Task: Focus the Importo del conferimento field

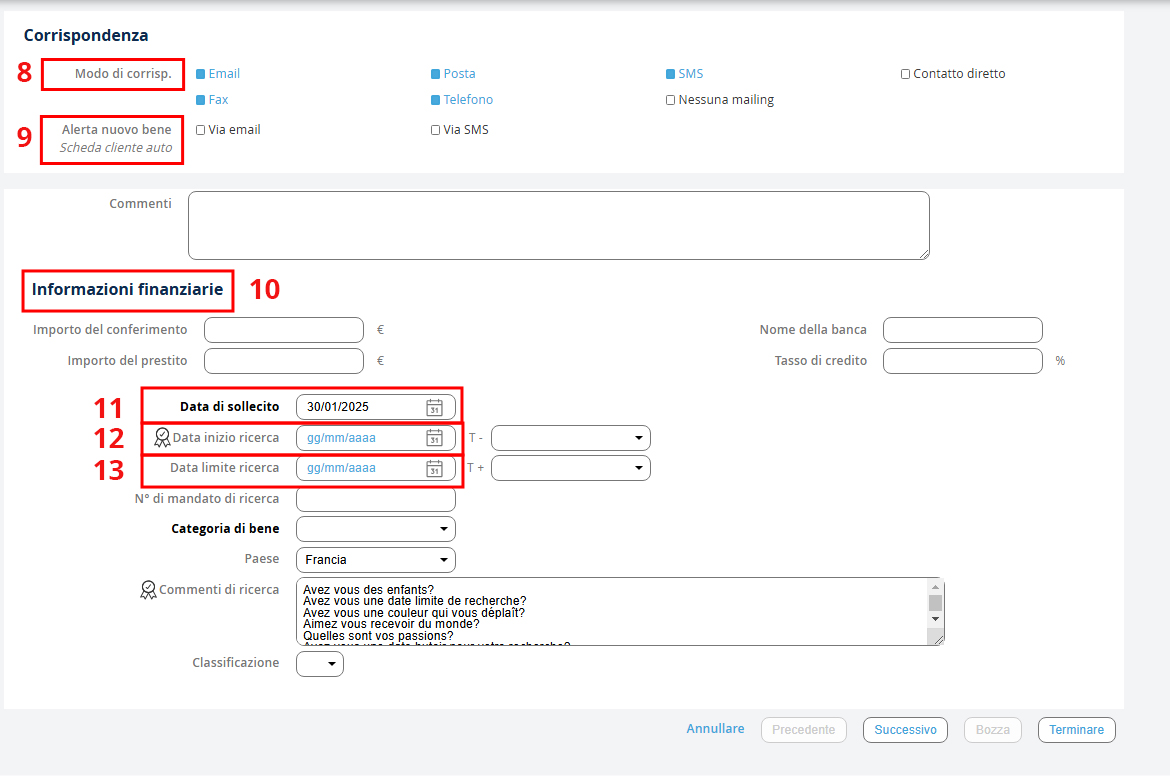Action: pos(284,330)
